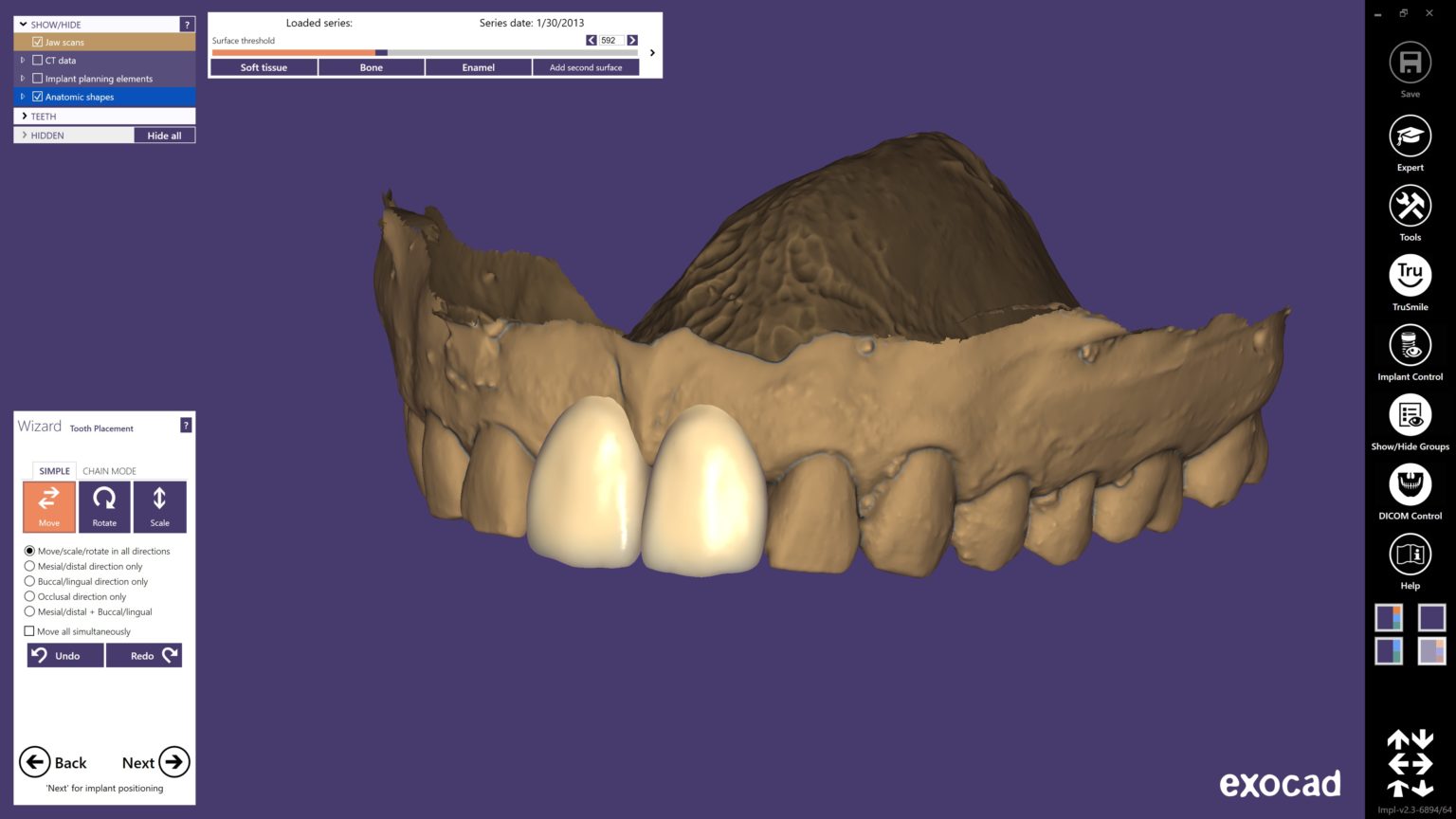Open DICOM Control
Screen dimensions: 1456x819
(1410, 491)
